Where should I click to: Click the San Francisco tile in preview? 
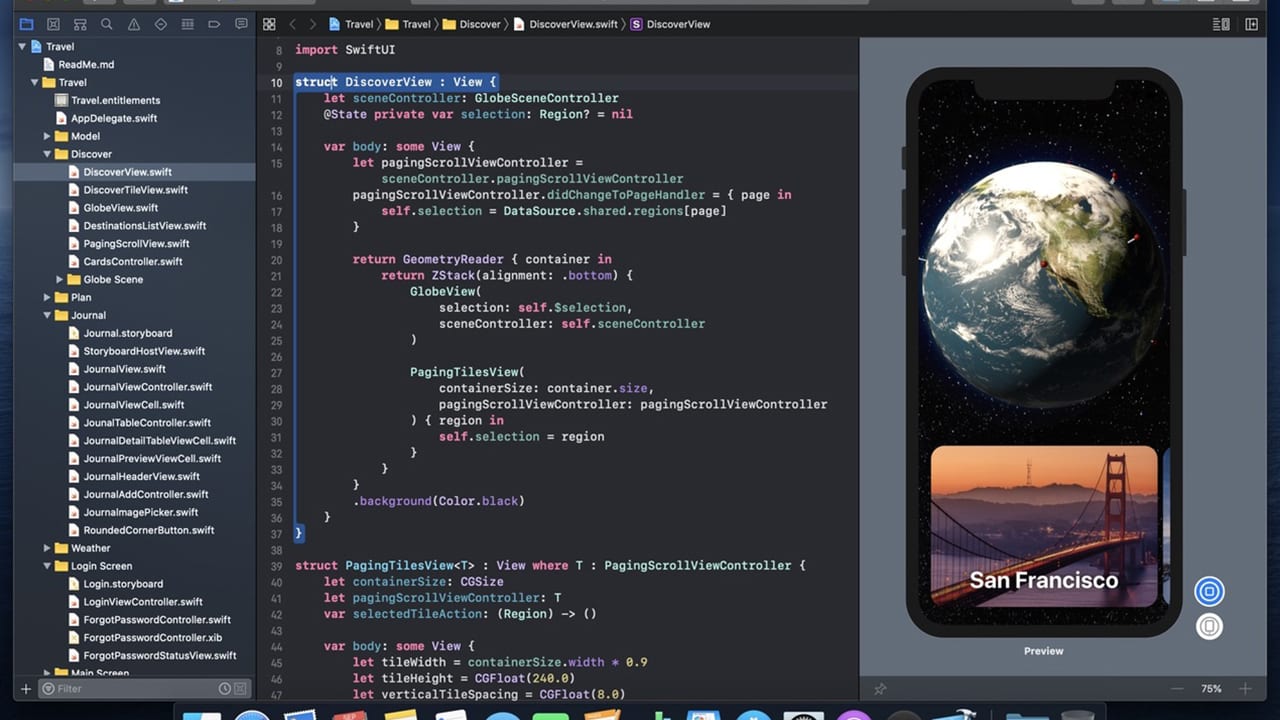(x=1044, y=526)
